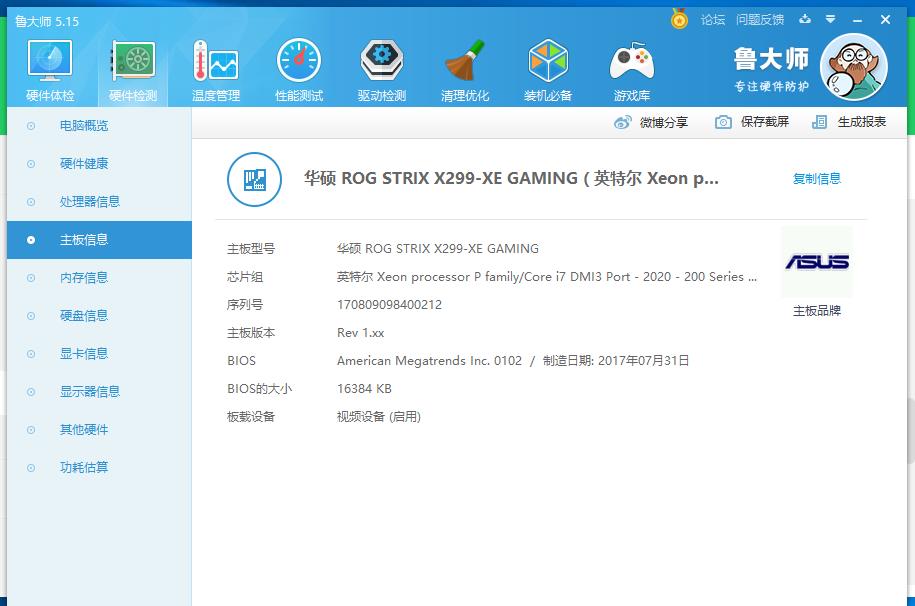Open the main menu dropdown arrow in title bar
Viewport: 915px width, 606px height.
tap(830, 19)
